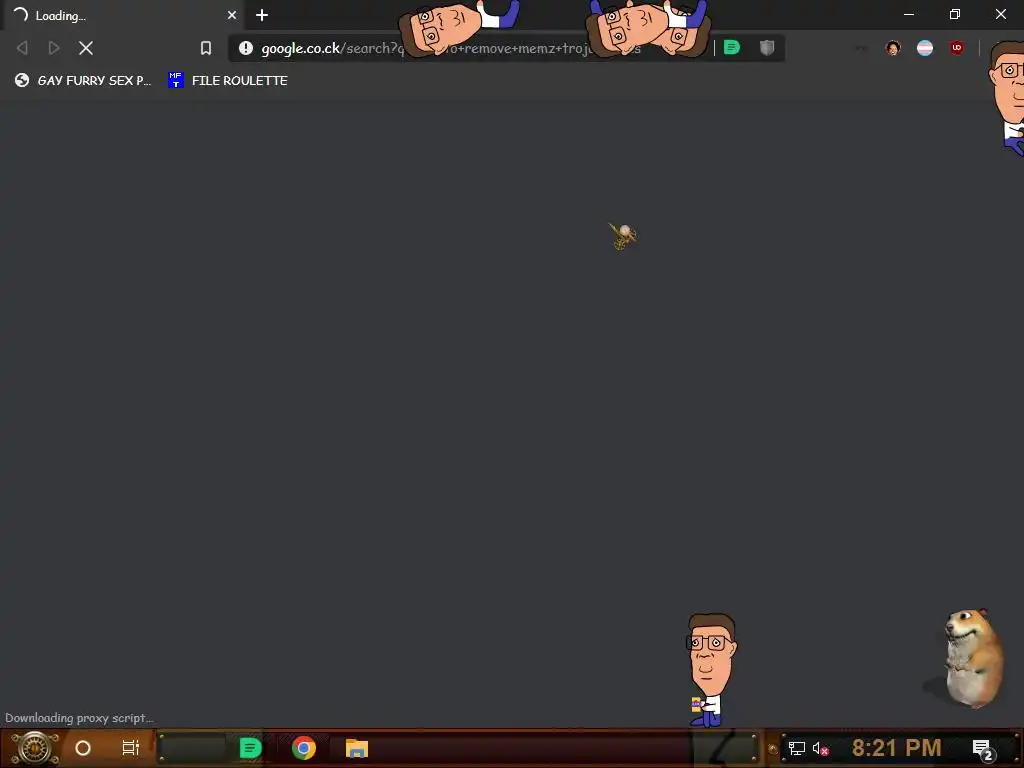1024x768 pixels.
Task: Minimize the browser window
Action: (x=908, y=14)
